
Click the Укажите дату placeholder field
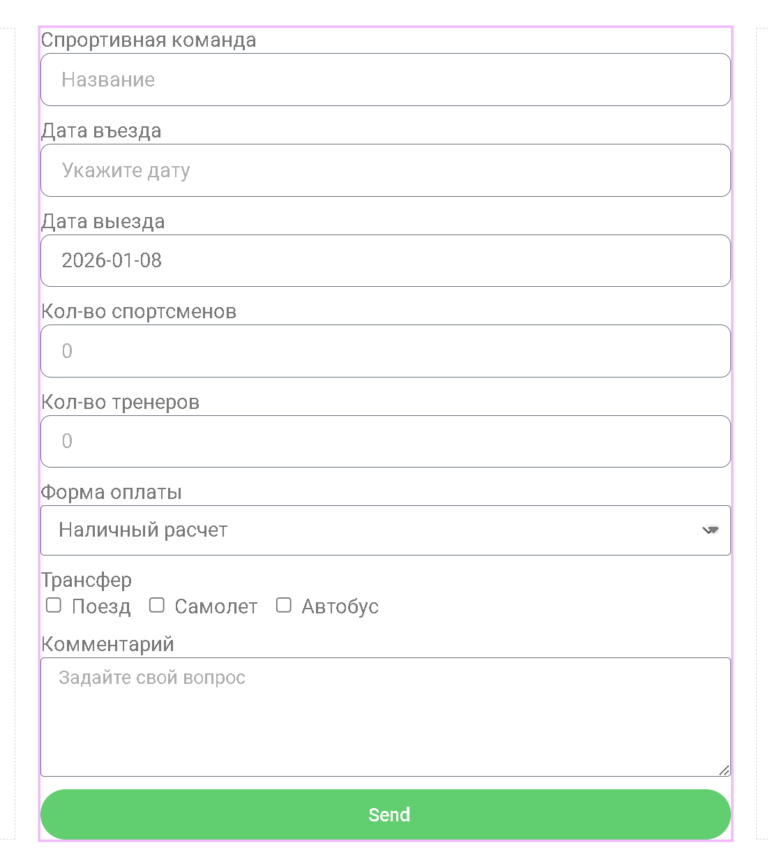coord(385,170)
